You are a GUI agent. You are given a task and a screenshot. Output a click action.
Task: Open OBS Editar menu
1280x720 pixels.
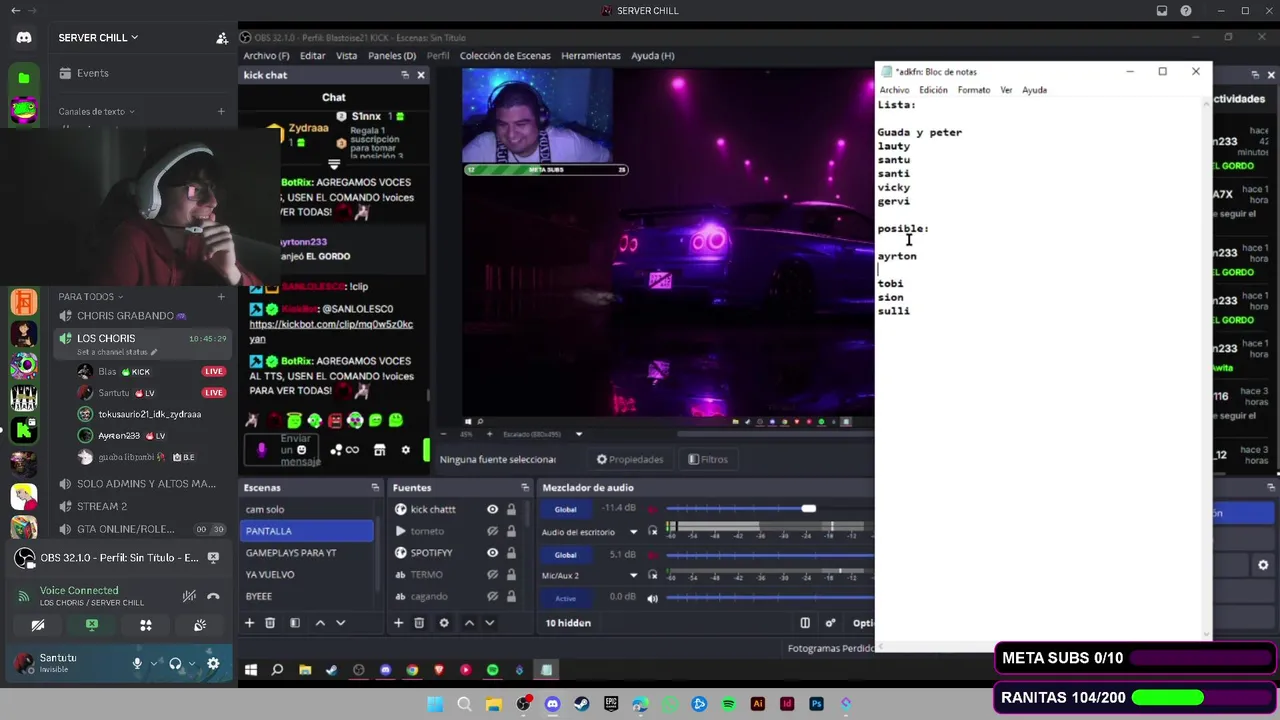pyautogui.click(x=313, y=56)
